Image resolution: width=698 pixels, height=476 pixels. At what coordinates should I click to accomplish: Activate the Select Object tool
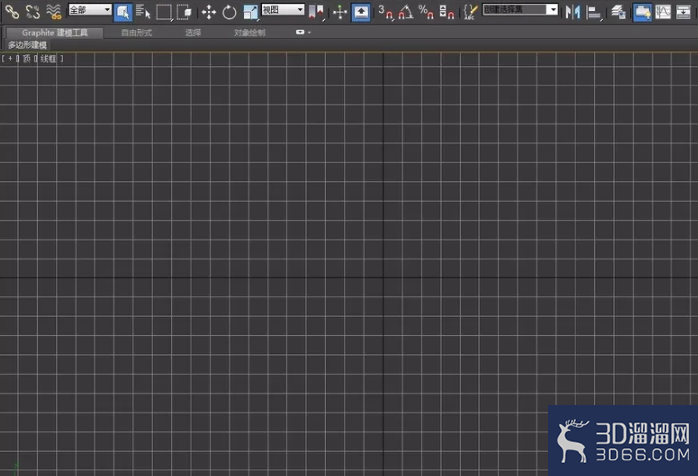point(123,12)
